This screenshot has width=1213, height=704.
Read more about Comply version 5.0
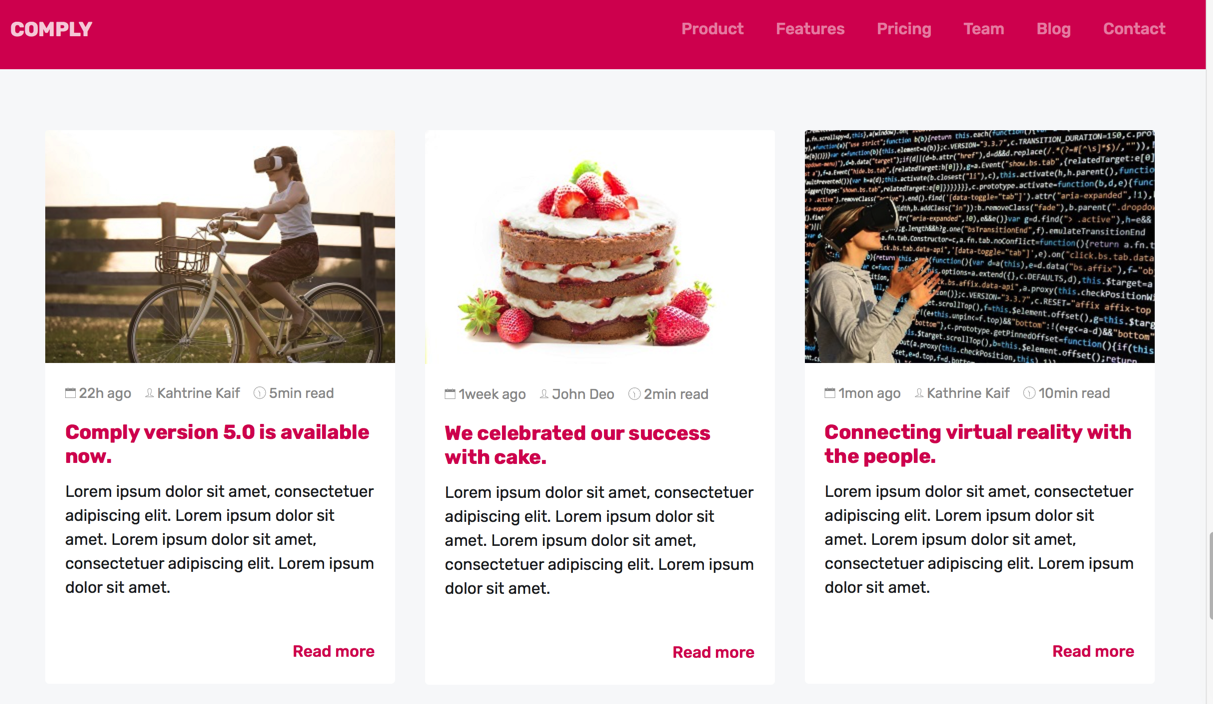[333, 651]
